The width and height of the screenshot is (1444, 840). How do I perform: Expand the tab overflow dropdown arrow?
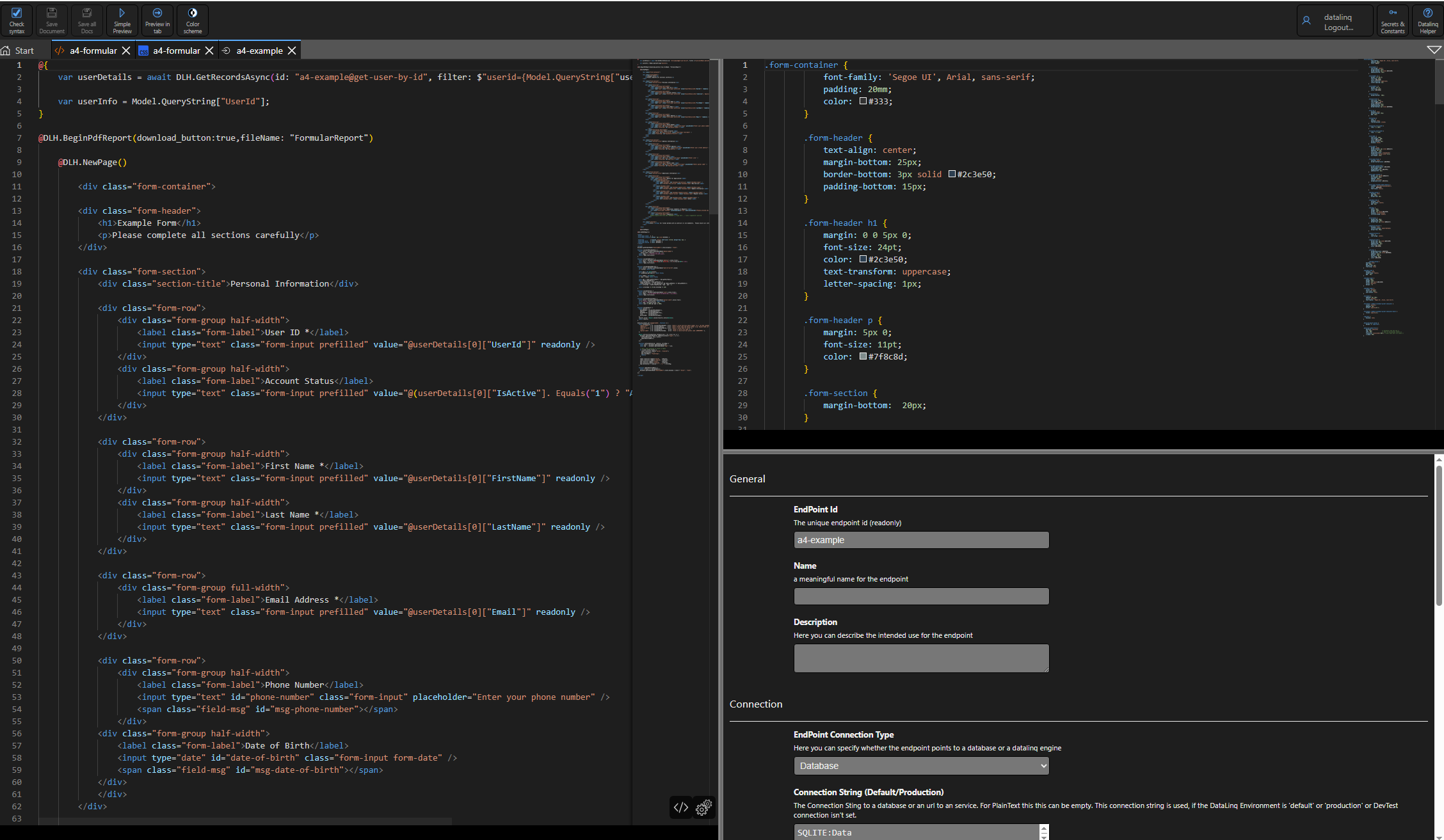[x=1434, y=50]
